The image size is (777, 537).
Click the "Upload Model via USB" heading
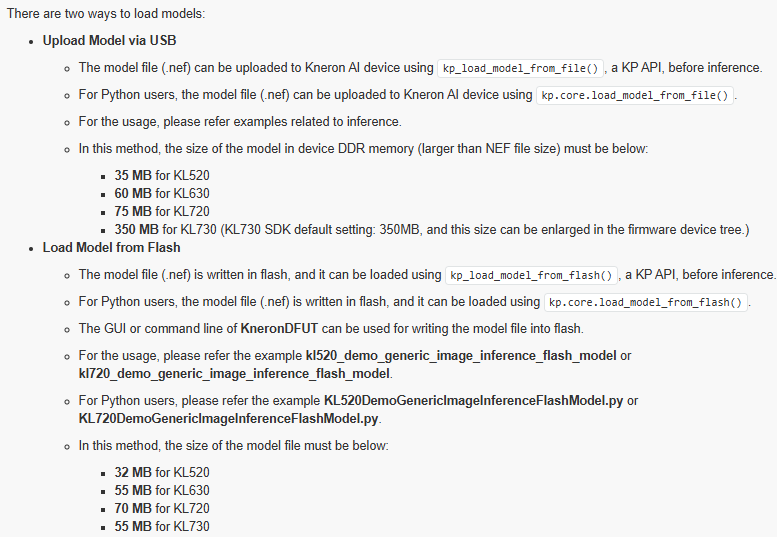tap(110, 41)
